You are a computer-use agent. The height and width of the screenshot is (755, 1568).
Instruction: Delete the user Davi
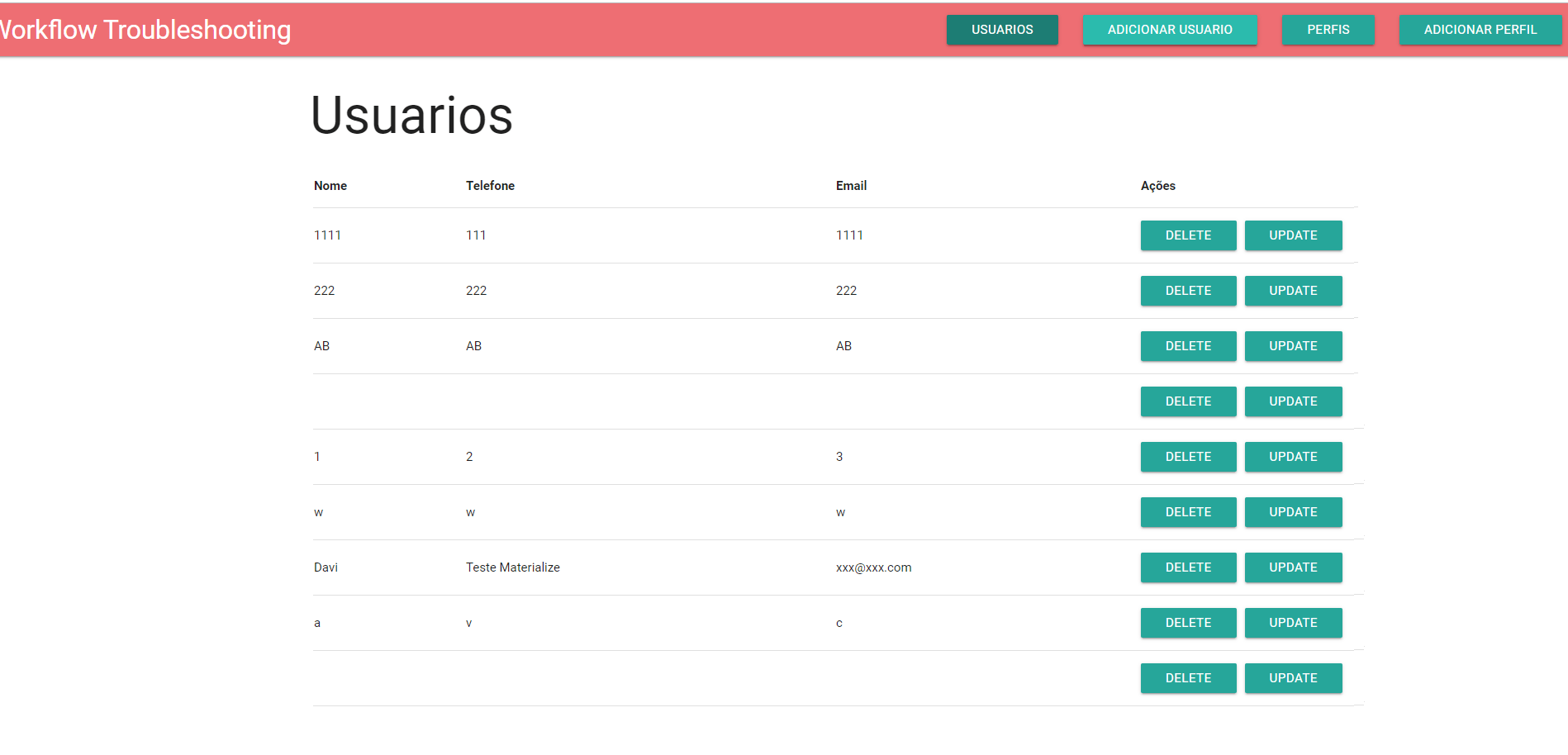[x=1188, y=567]
